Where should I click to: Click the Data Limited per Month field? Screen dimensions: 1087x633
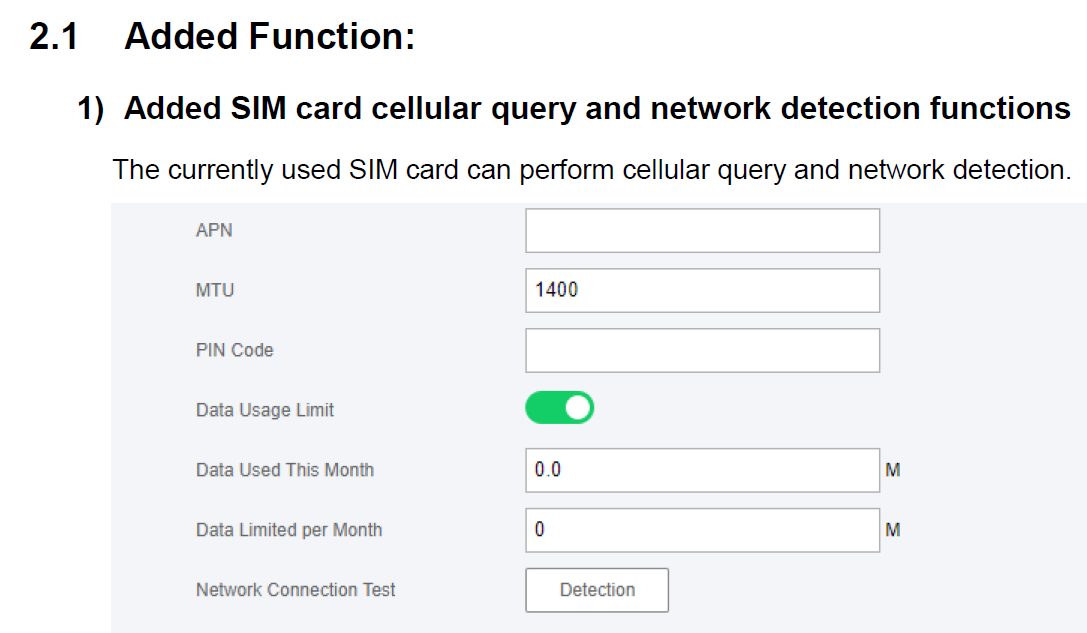pos(702,530)
